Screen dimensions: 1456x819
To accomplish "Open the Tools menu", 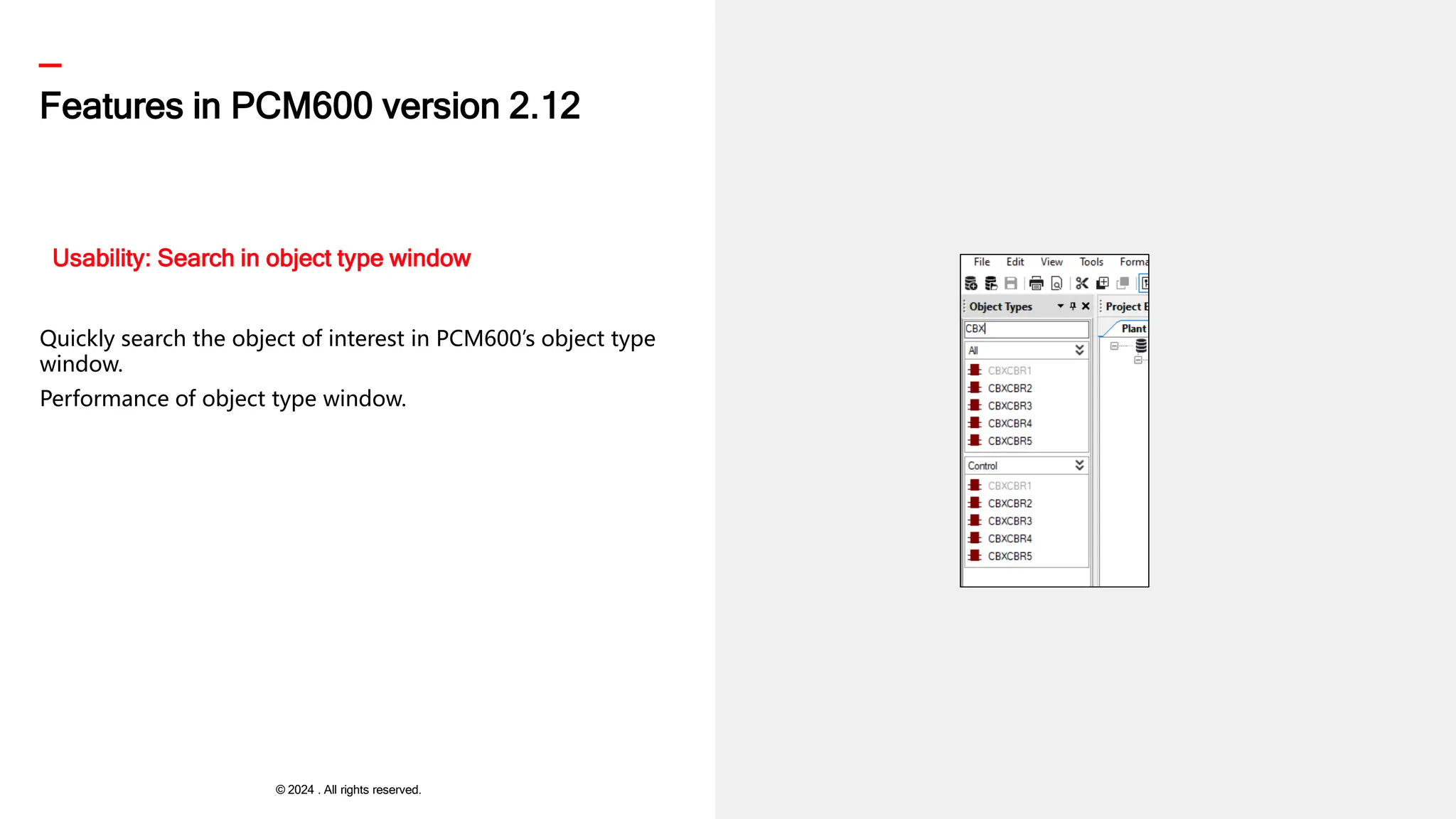I will tap(1091, 262).
